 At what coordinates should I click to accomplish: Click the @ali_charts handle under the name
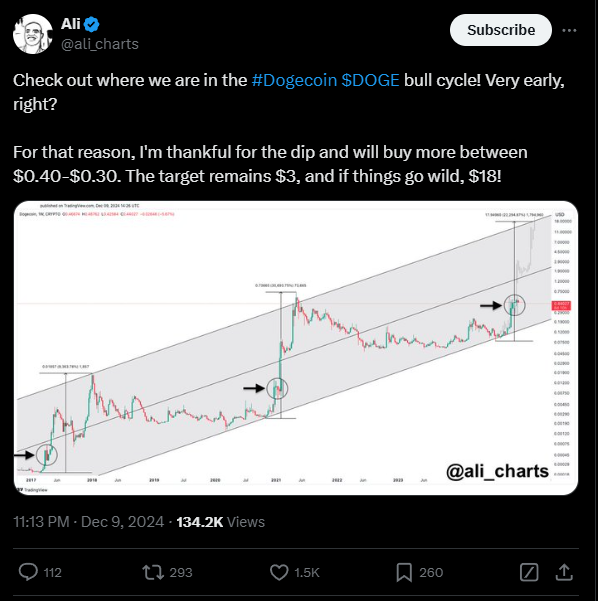[x=100, y=44]
